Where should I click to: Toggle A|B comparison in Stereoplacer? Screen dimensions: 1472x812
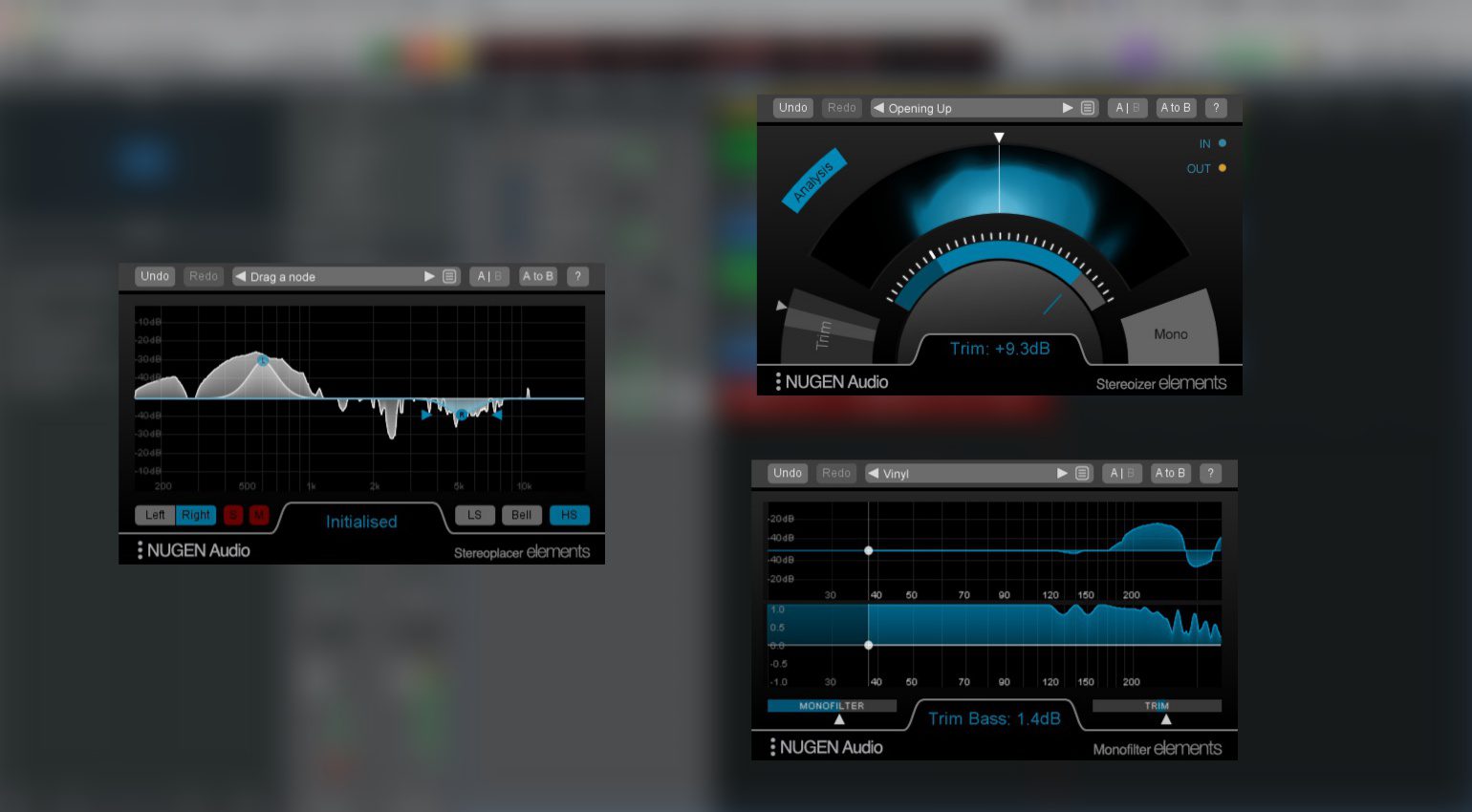tap(489, 276)
